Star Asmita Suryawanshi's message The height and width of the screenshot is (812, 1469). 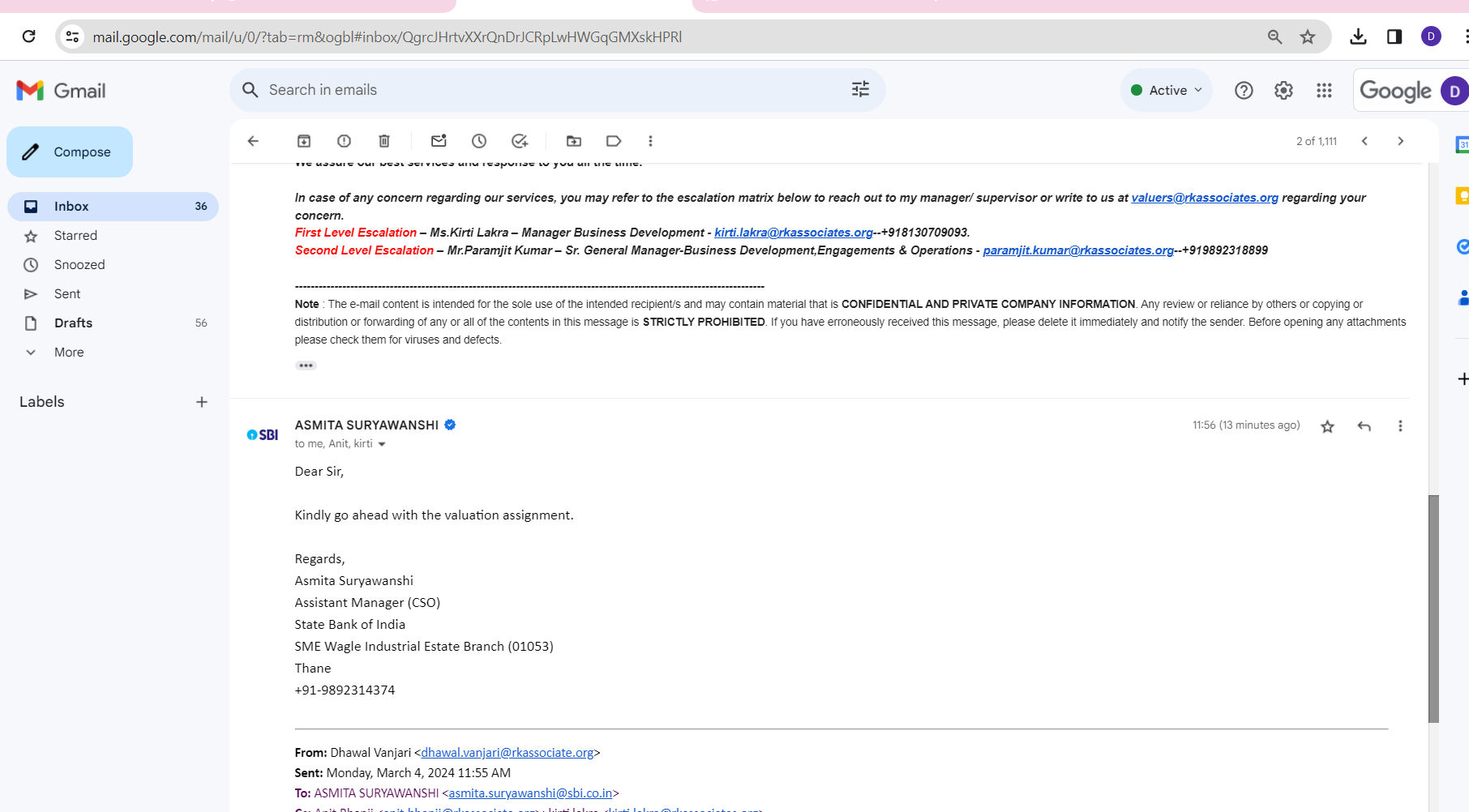pos(1327,426)
